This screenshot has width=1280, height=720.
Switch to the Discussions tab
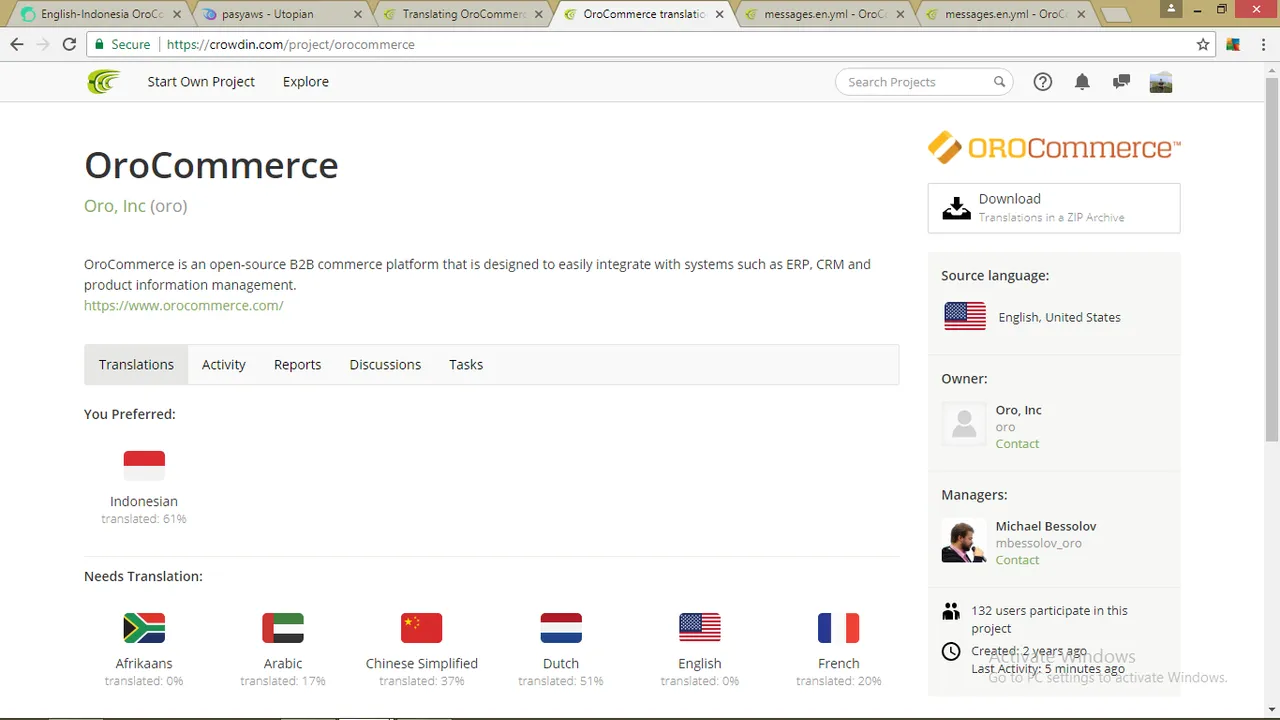385,364
